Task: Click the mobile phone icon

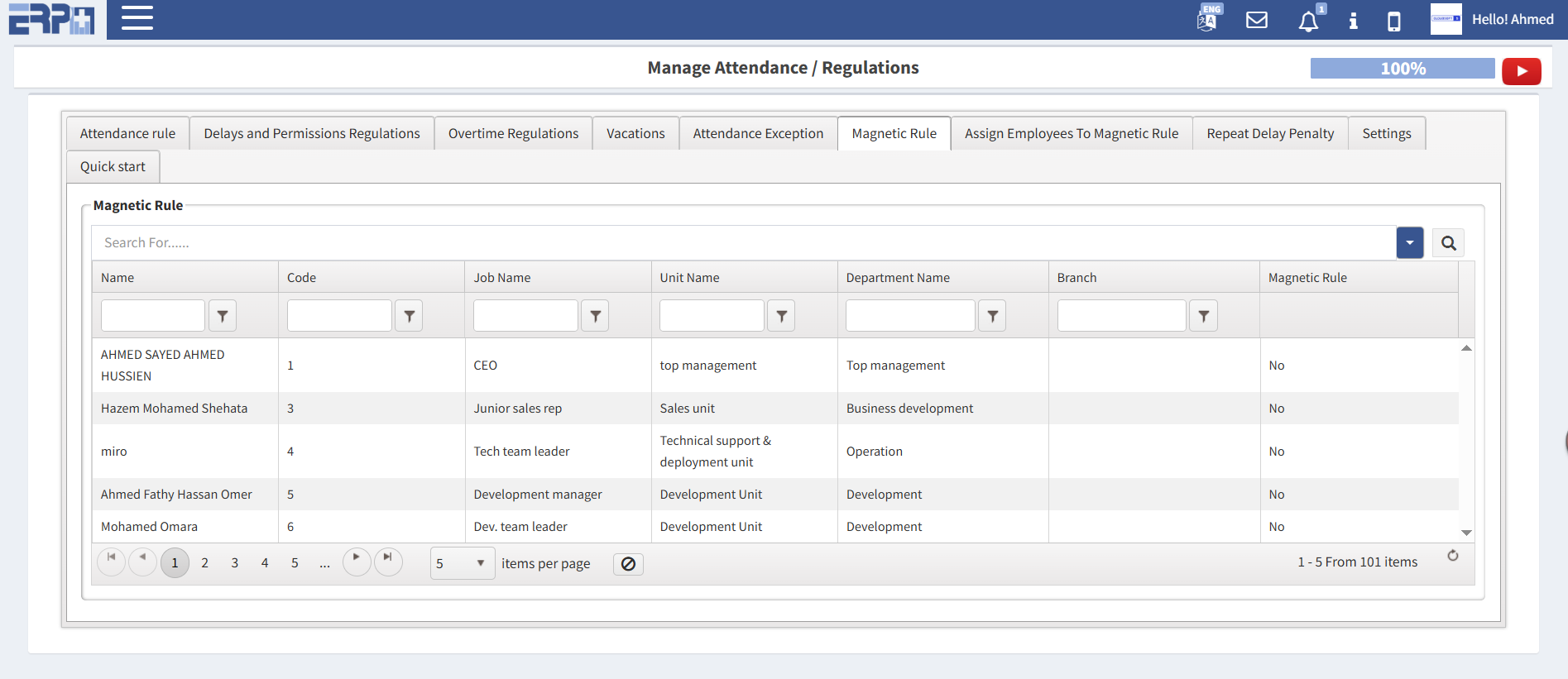Action: 1393,21
